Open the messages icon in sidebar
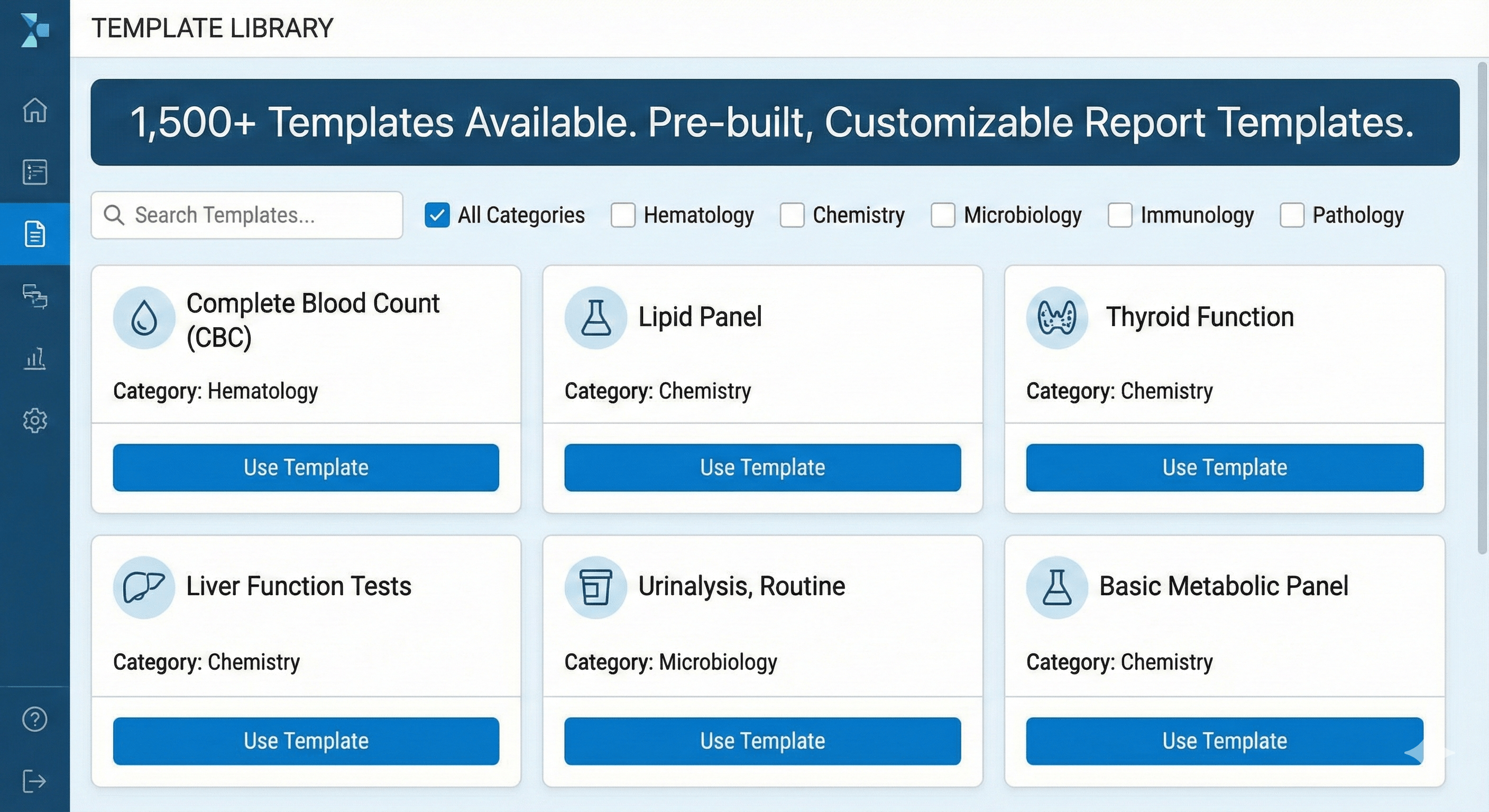1489x812 pixels. [35, 298]
